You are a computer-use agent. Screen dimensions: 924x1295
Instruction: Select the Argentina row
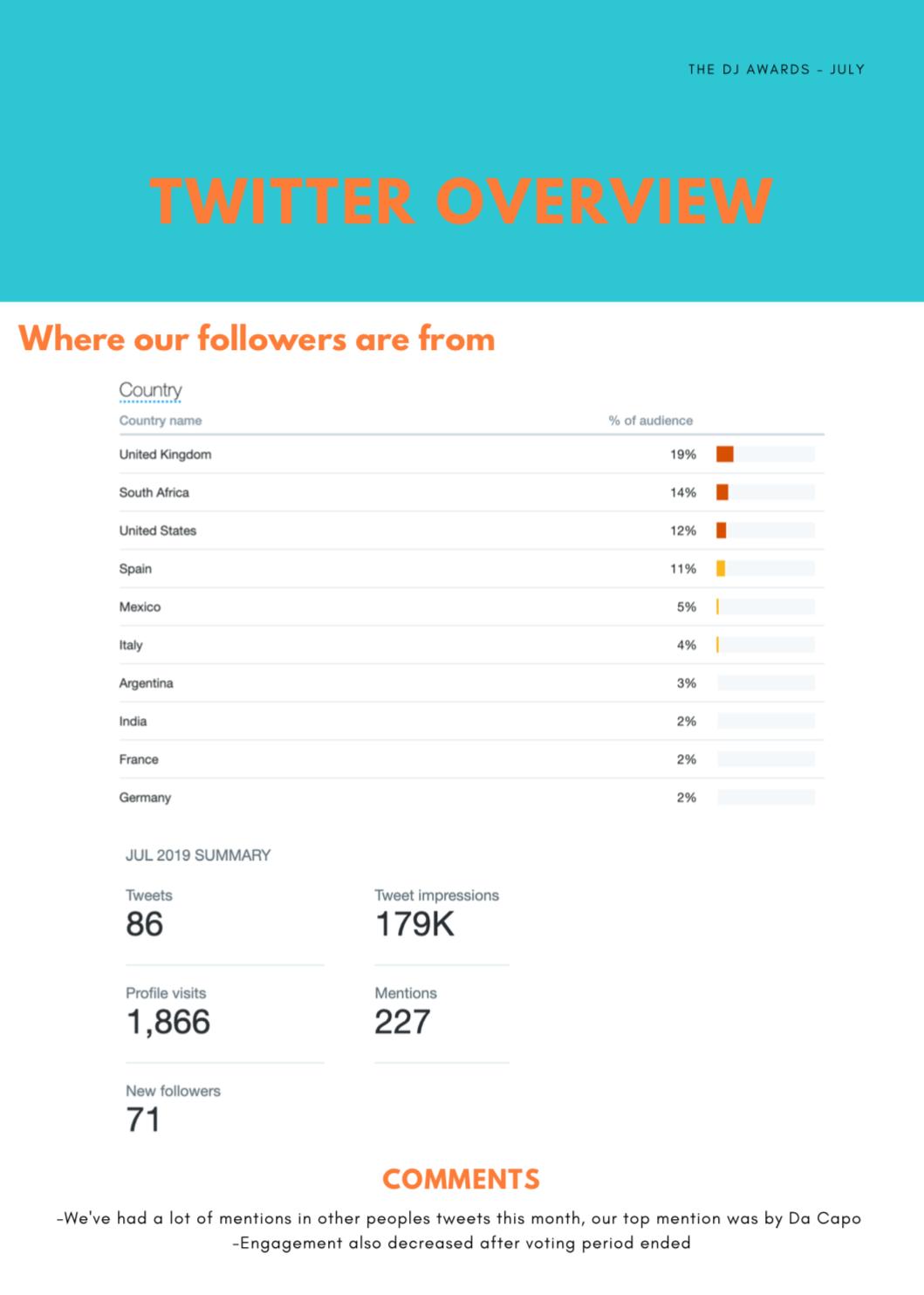(471, 683)
